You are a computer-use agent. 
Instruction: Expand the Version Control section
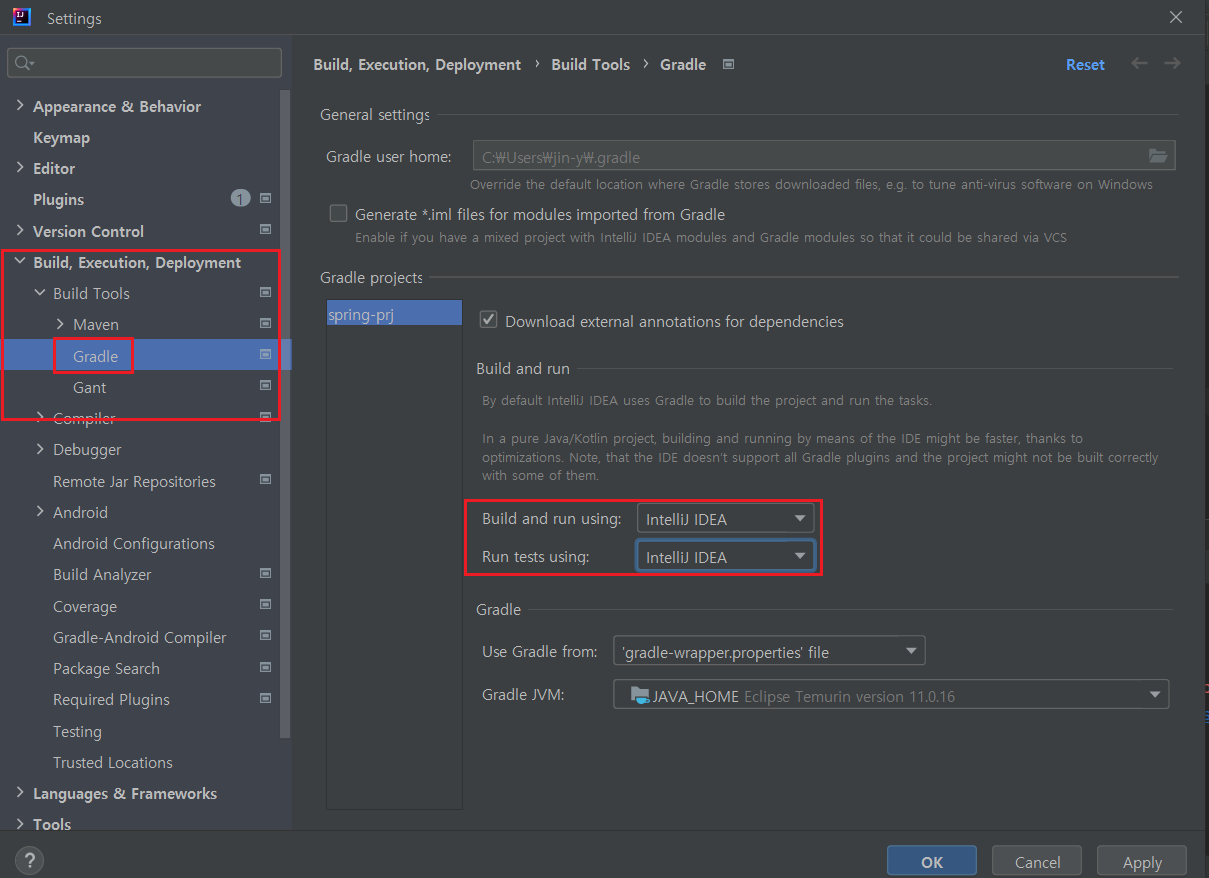(x=20, y=231)
